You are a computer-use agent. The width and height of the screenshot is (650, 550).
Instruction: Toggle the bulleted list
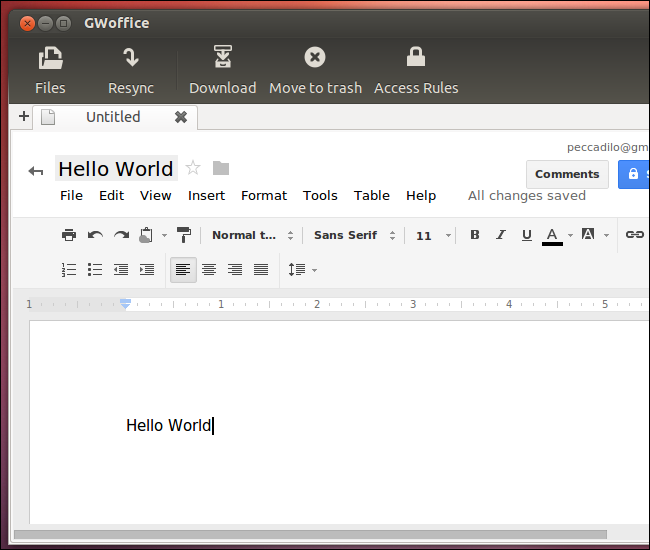95,269
